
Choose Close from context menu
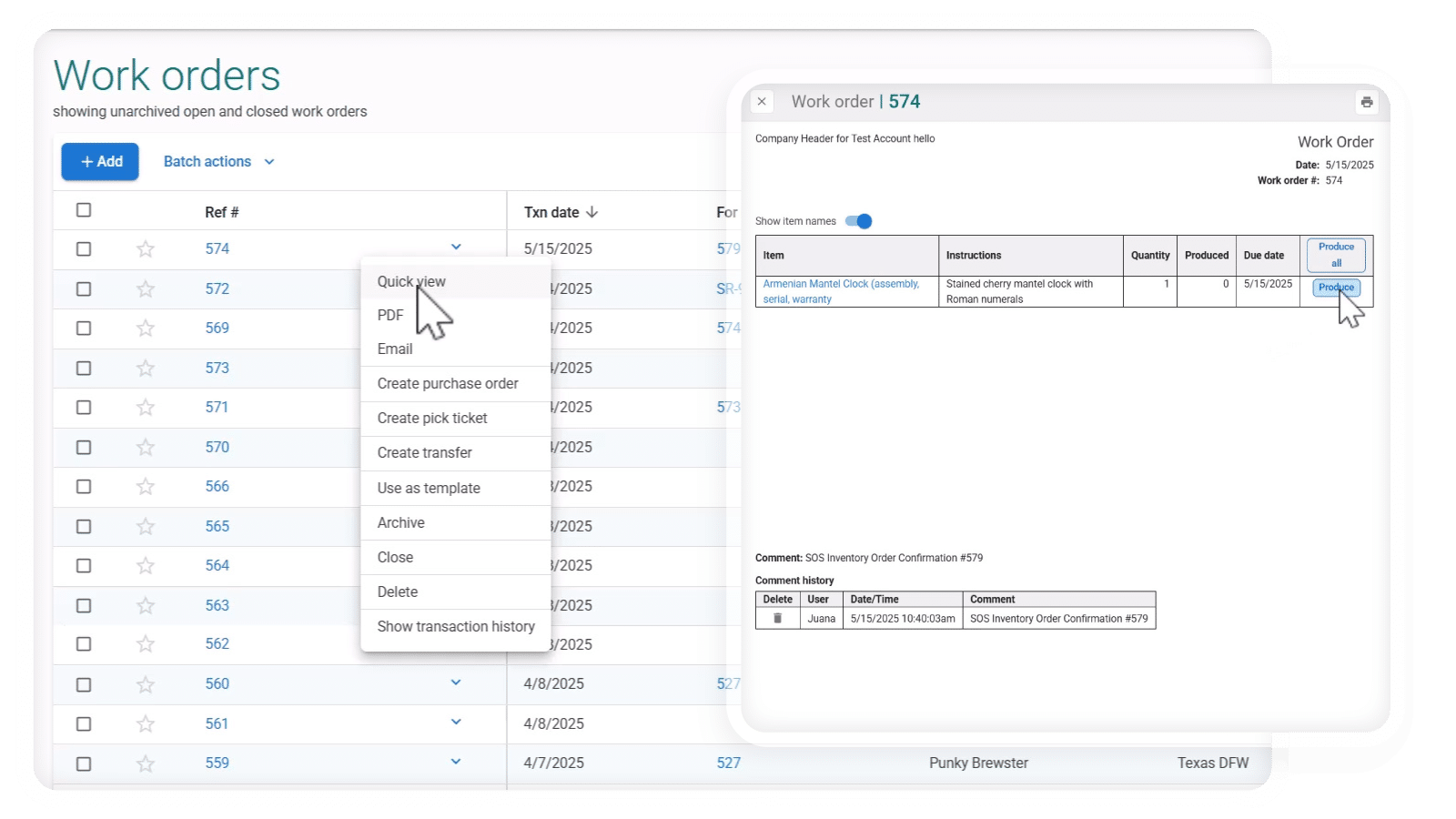tap(456, 558)
